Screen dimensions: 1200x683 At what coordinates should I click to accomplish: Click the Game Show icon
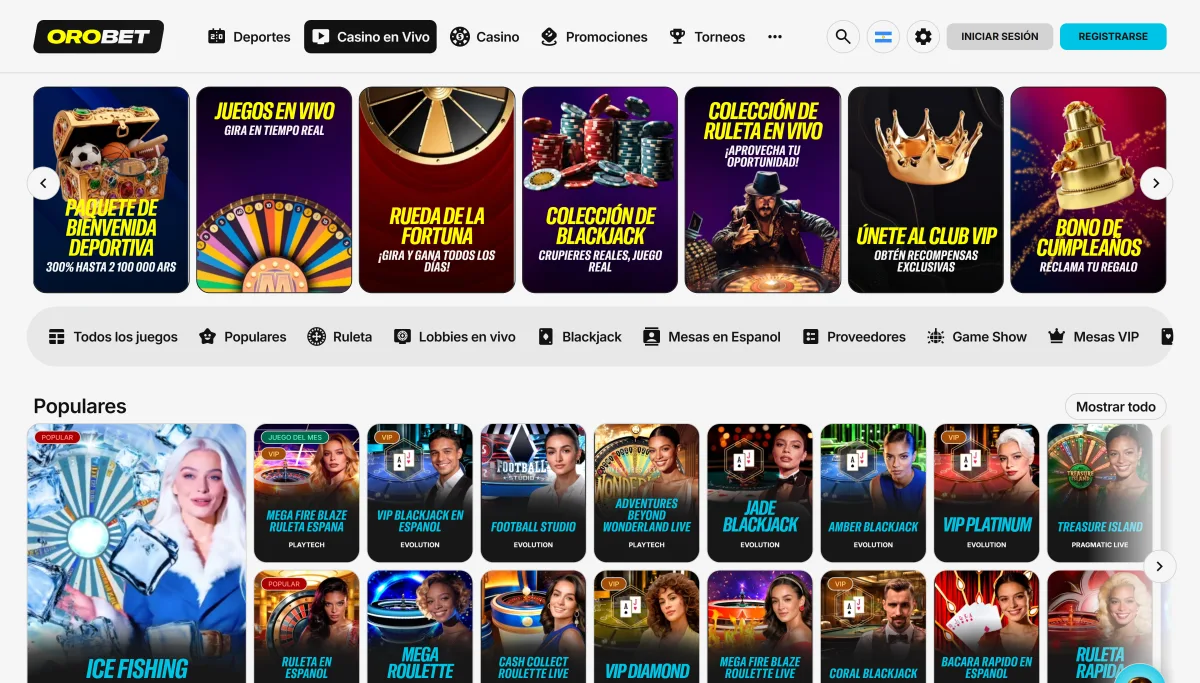(x=936, y=337)
